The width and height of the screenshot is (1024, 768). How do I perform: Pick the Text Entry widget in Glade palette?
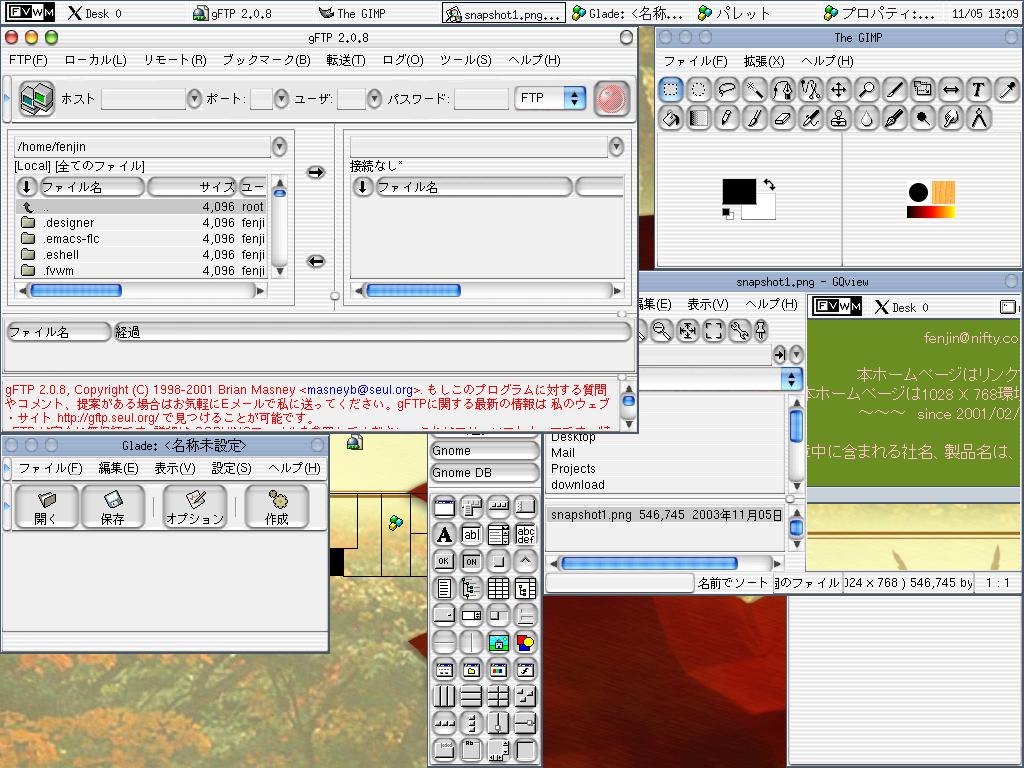tap(472, 534)
